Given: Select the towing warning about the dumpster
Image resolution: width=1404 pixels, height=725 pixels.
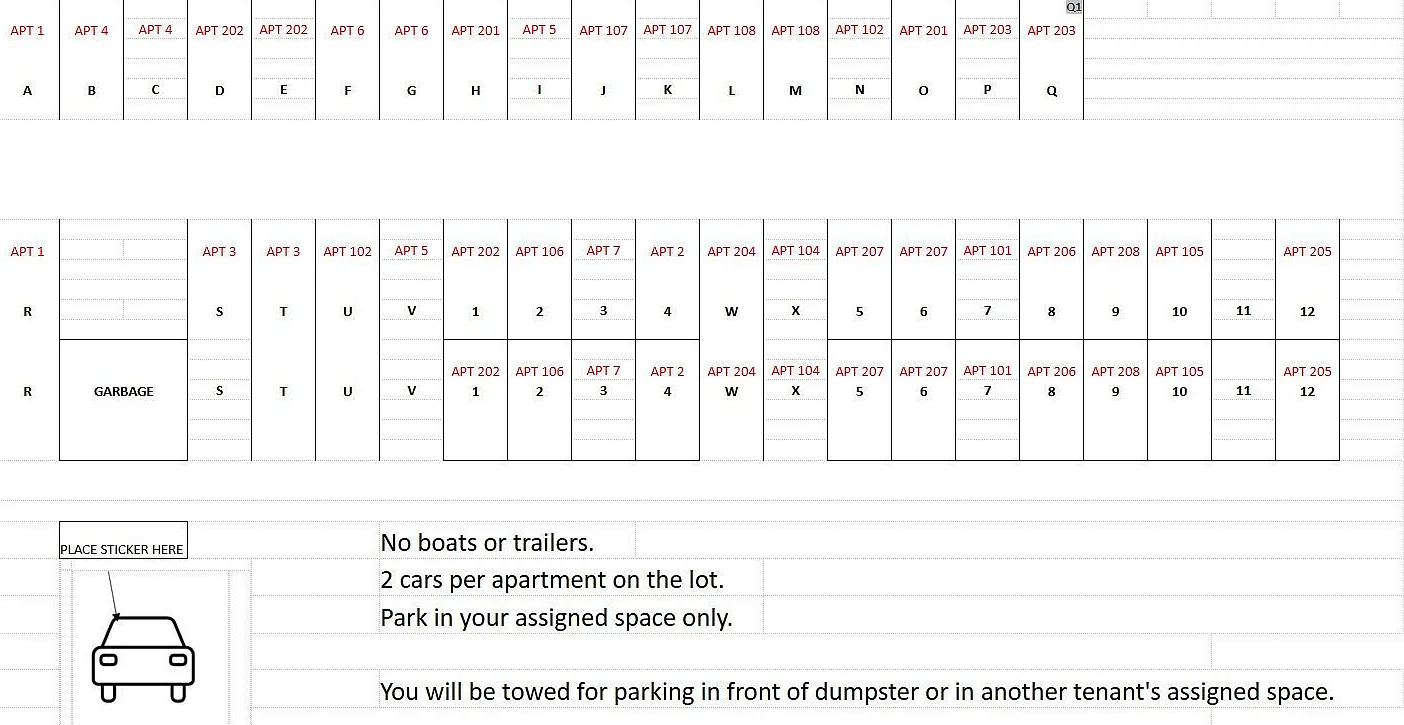Looking at the screenshot, I should pos(857,691).
